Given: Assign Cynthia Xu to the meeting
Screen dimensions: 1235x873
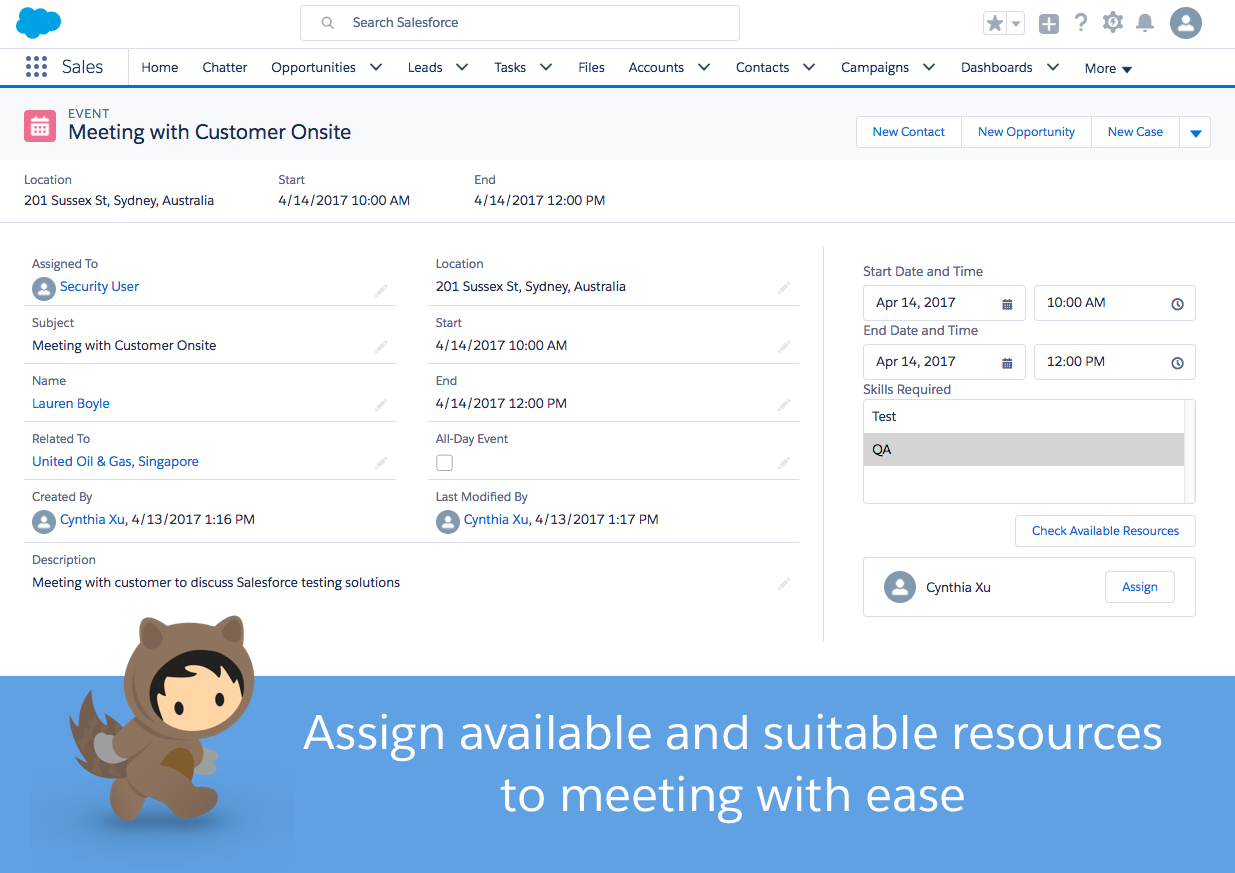Looking at the screenshot, I should point(1140,587).
